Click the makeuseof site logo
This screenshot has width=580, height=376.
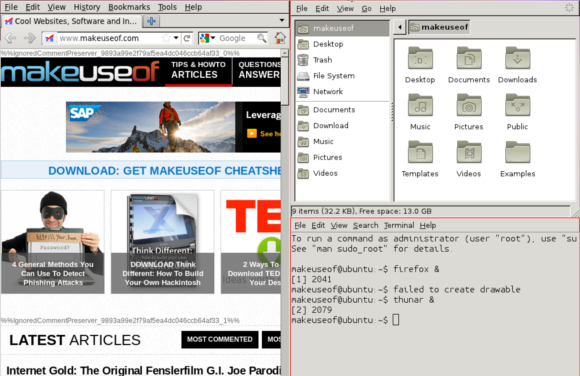(x=80, y=71)
